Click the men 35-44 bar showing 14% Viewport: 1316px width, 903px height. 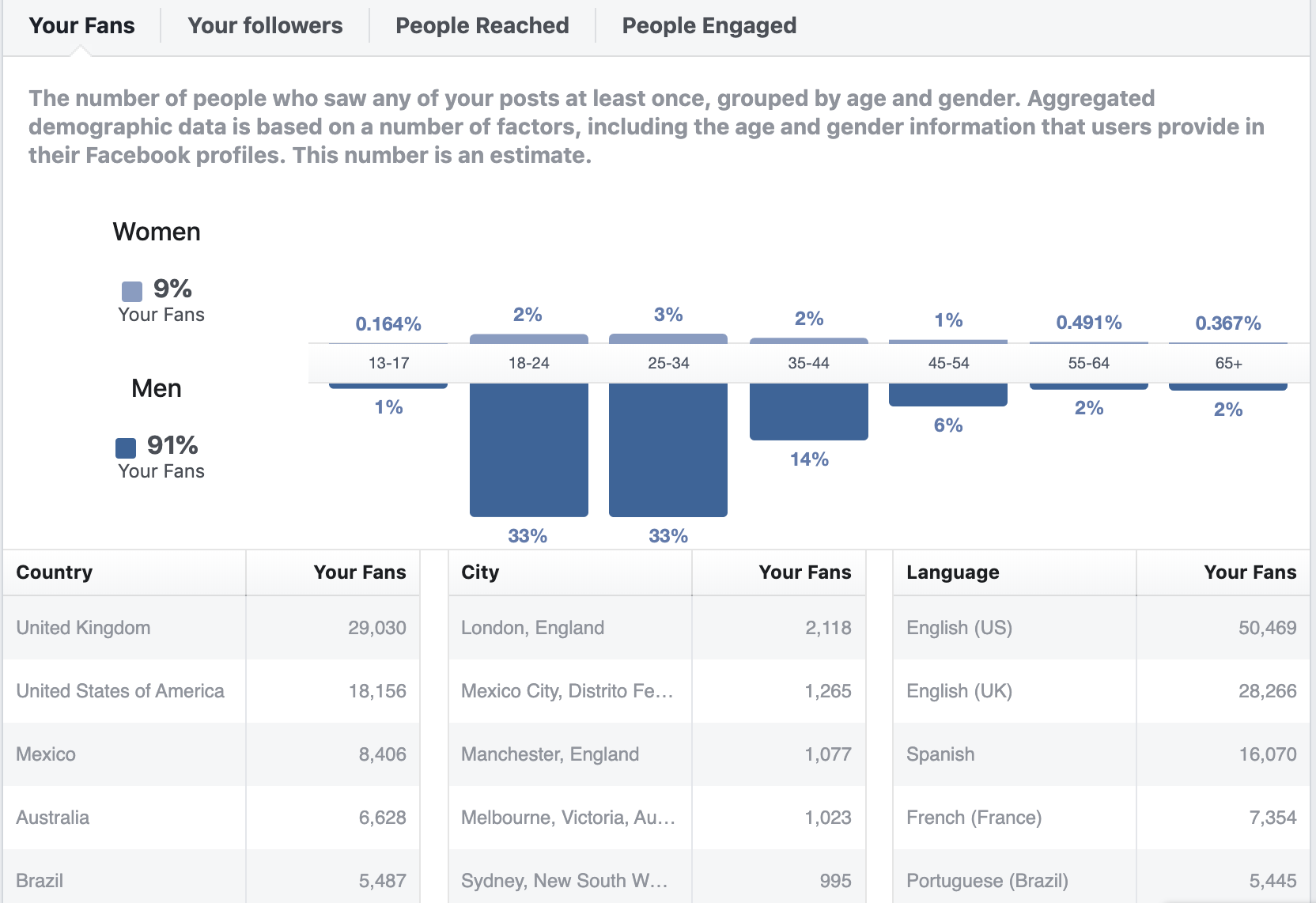809,412
